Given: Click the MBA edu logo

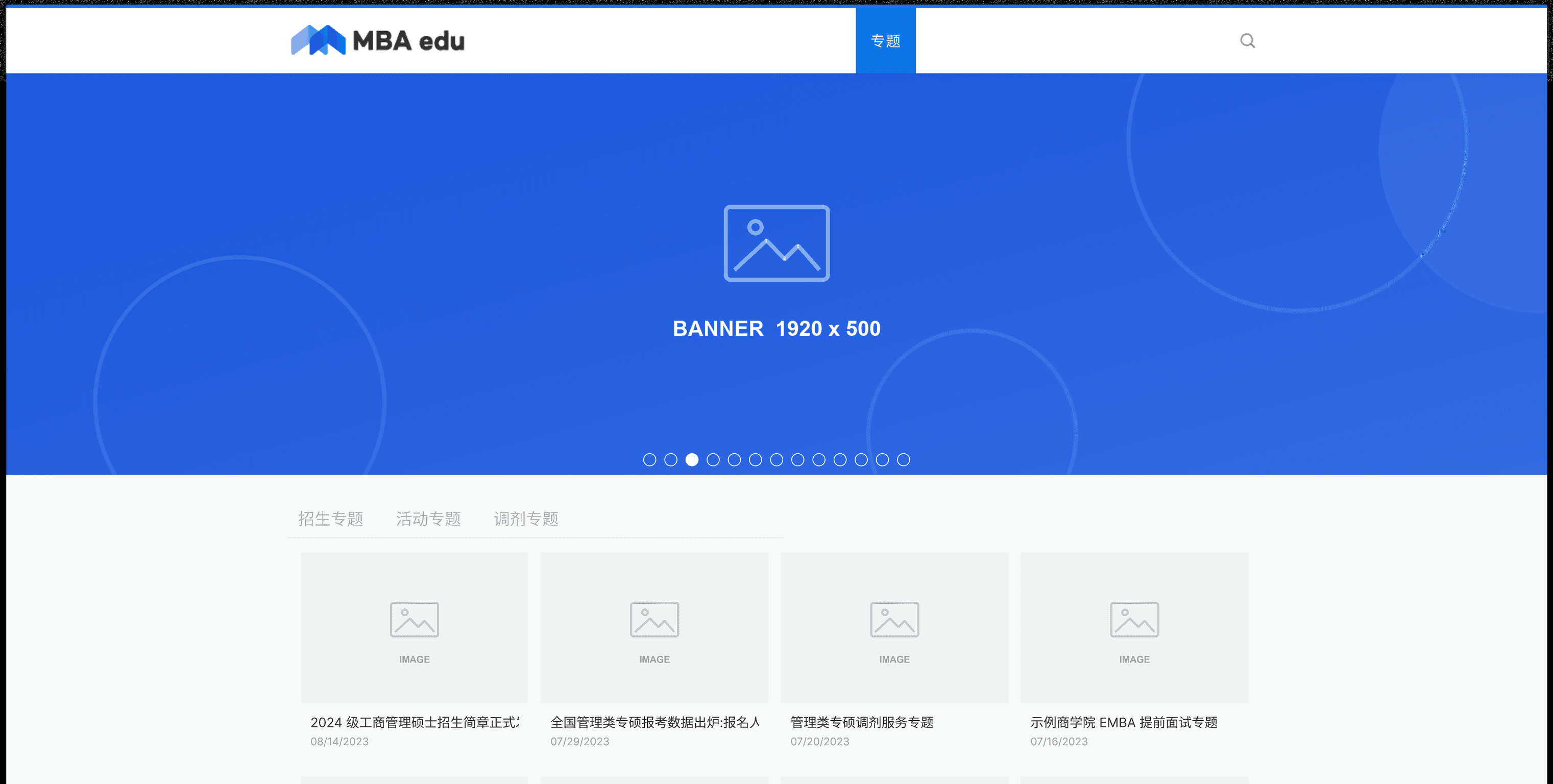Looking at the screenshot, I should (377, 40).
